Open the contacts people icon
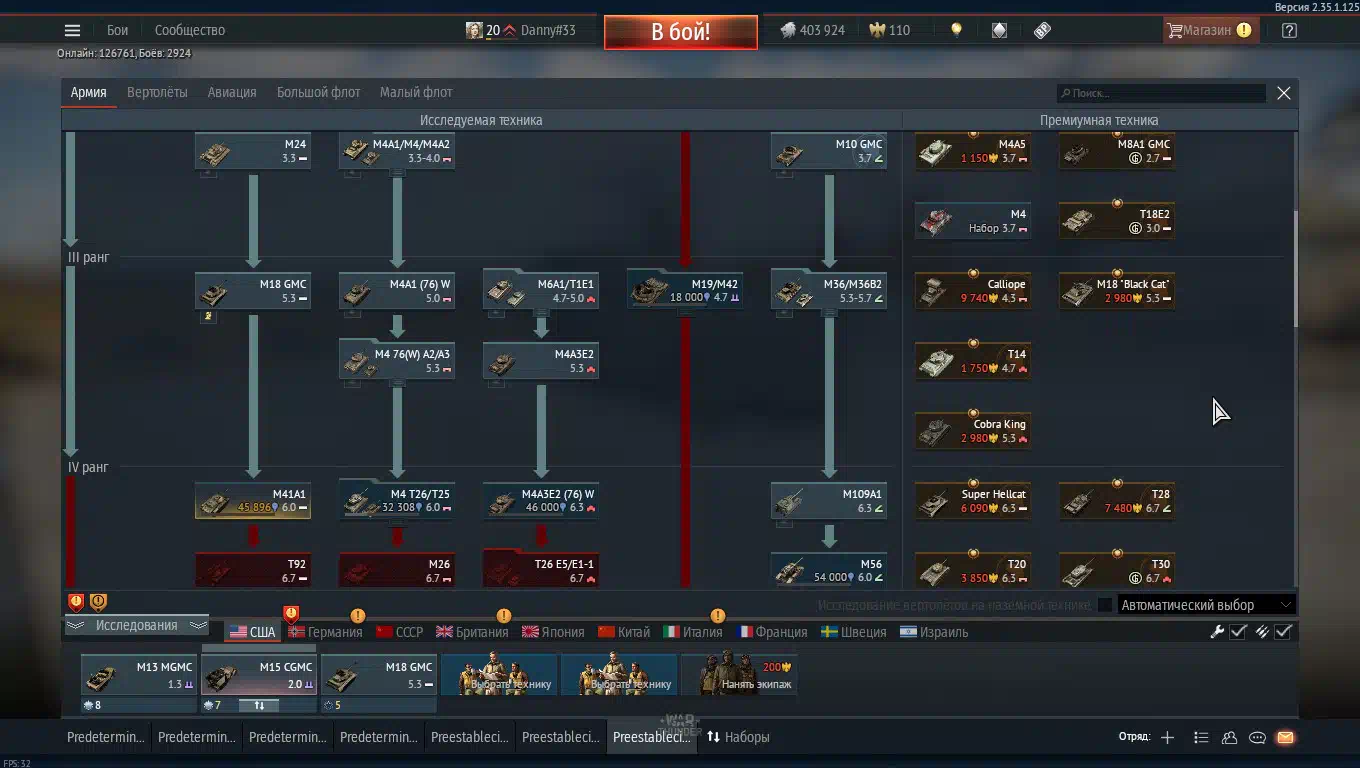 (x=1229, y=737)
